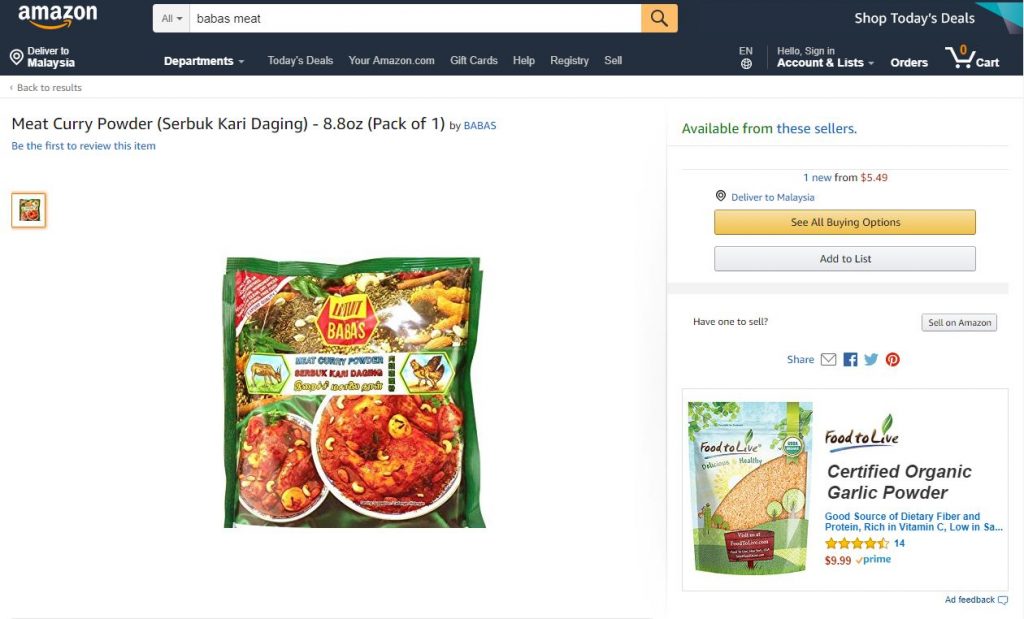Go back to results link

(x=46, y=88)
